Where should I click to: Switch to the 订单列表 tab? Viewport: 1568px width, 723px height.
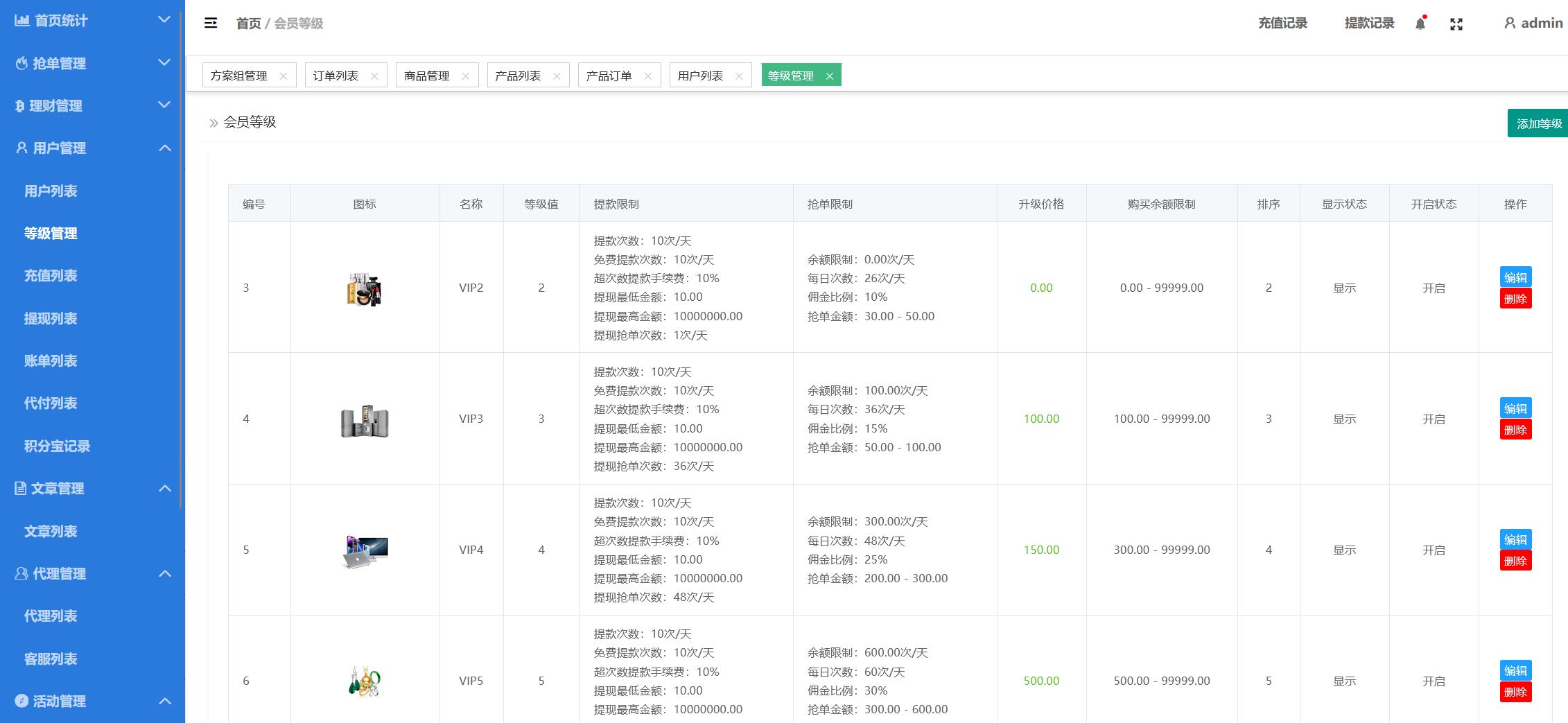click(336, 76)
